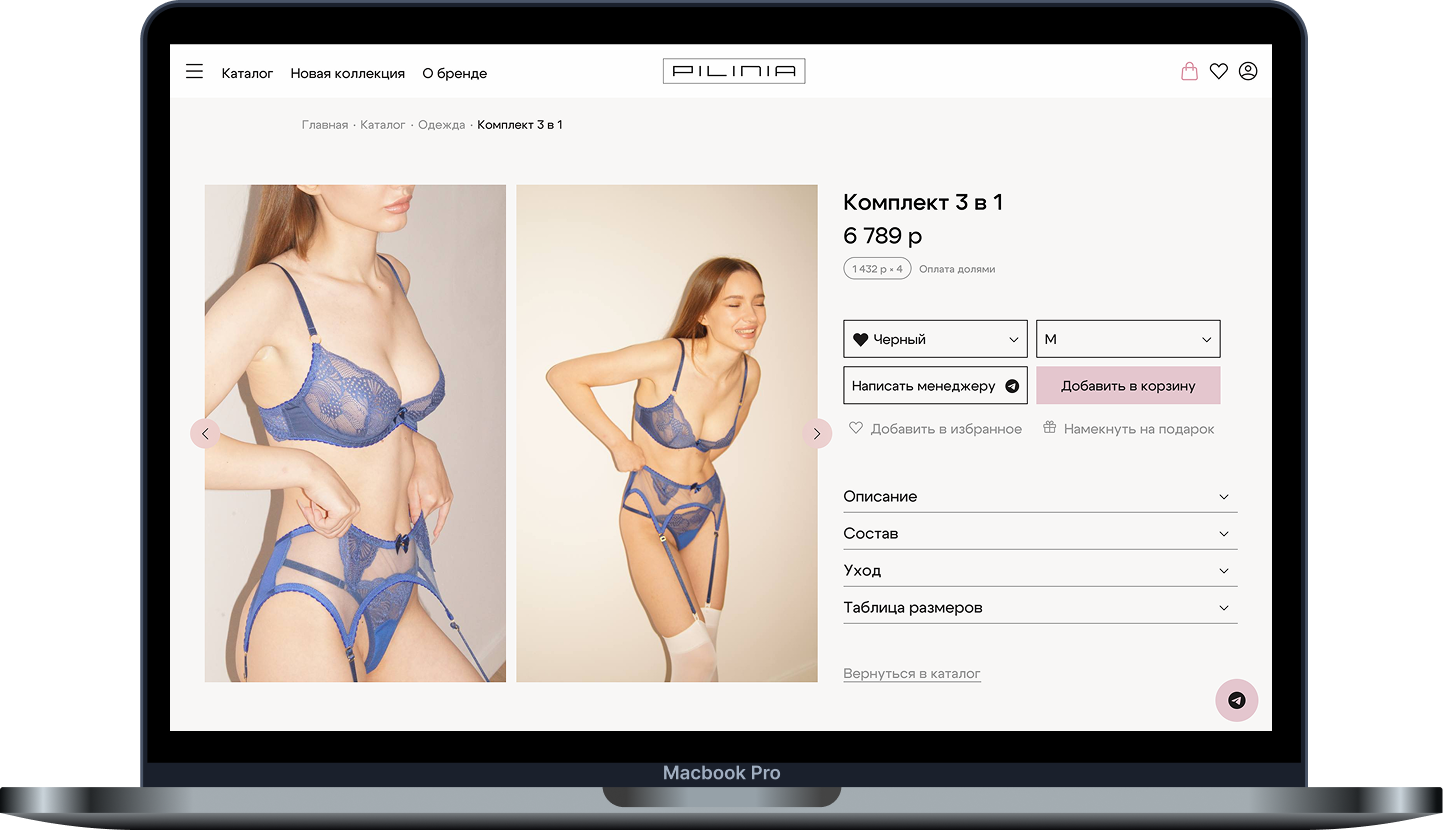1443x831 pixels.
Task: Click the PILINIA logo
Action: tap(734, 71)
